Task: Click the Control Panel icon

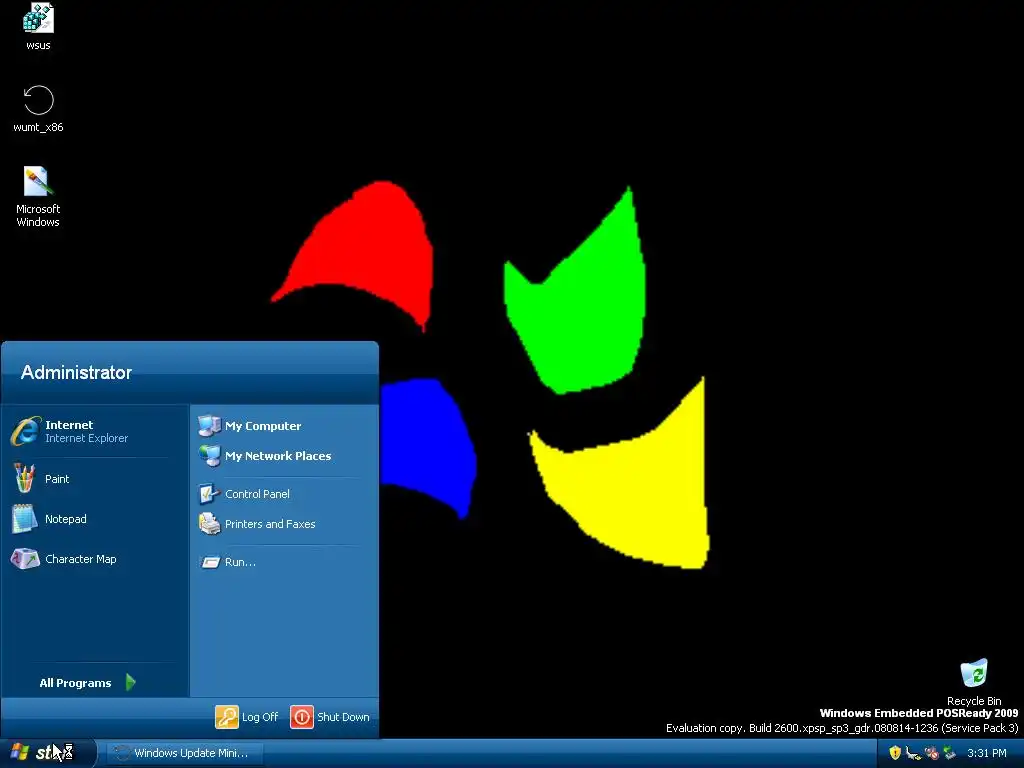Action: [210, 494]
